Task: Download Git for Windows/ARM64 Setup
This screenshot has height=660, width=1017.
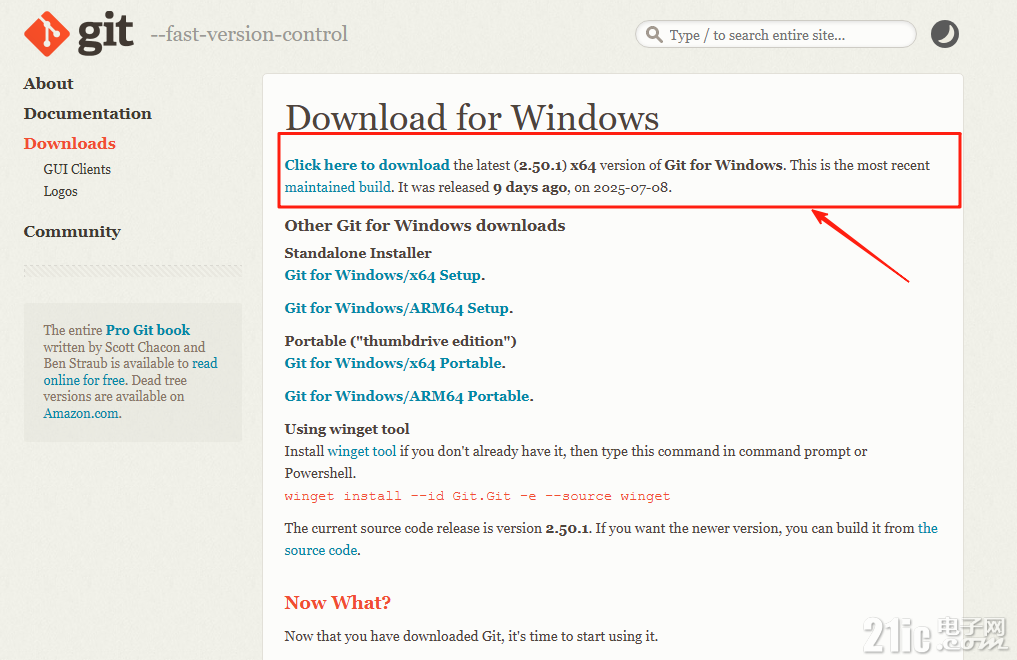Action: (397, 308)
